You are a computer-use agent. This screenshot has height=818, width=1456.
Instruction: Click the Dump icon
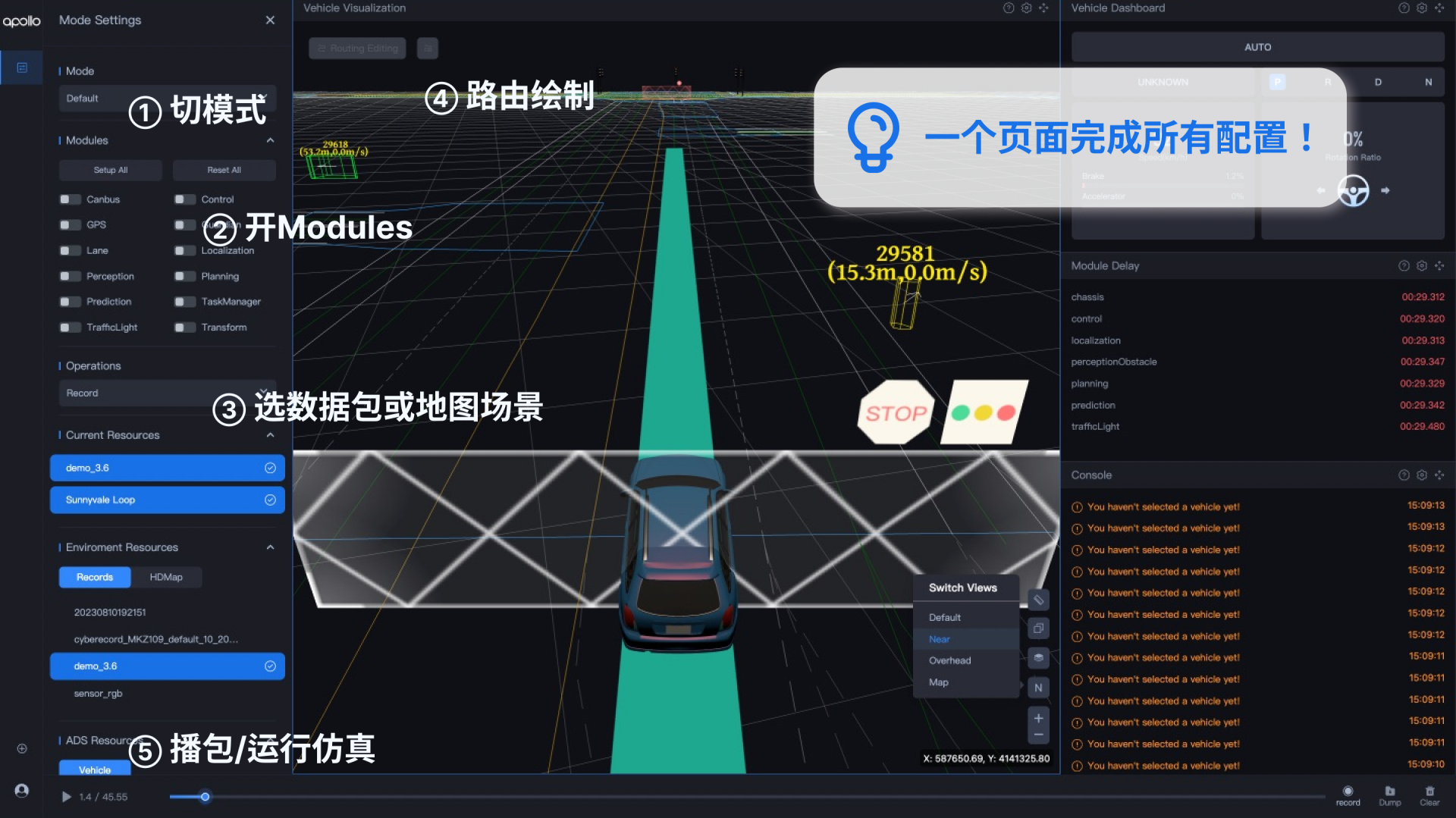(1389, 791)
